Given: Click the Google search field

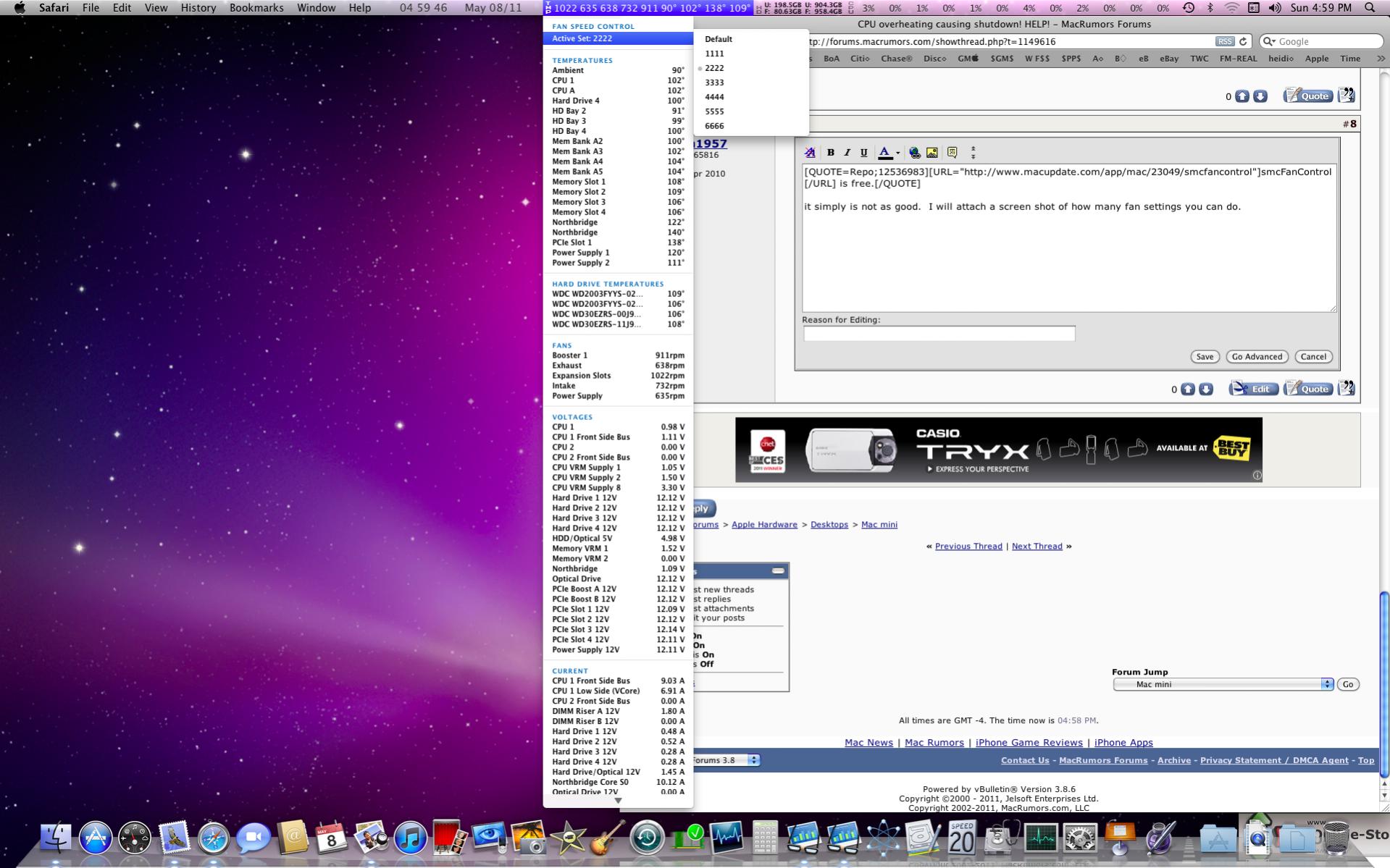Looking at the screenshot, I should tap(1320, 41).
